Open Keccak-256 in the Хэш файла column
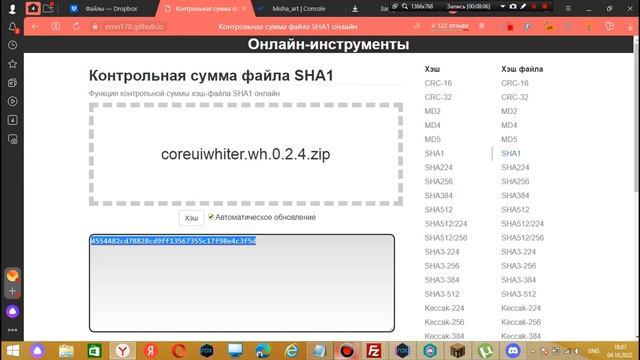 click(x=521, y=322)
